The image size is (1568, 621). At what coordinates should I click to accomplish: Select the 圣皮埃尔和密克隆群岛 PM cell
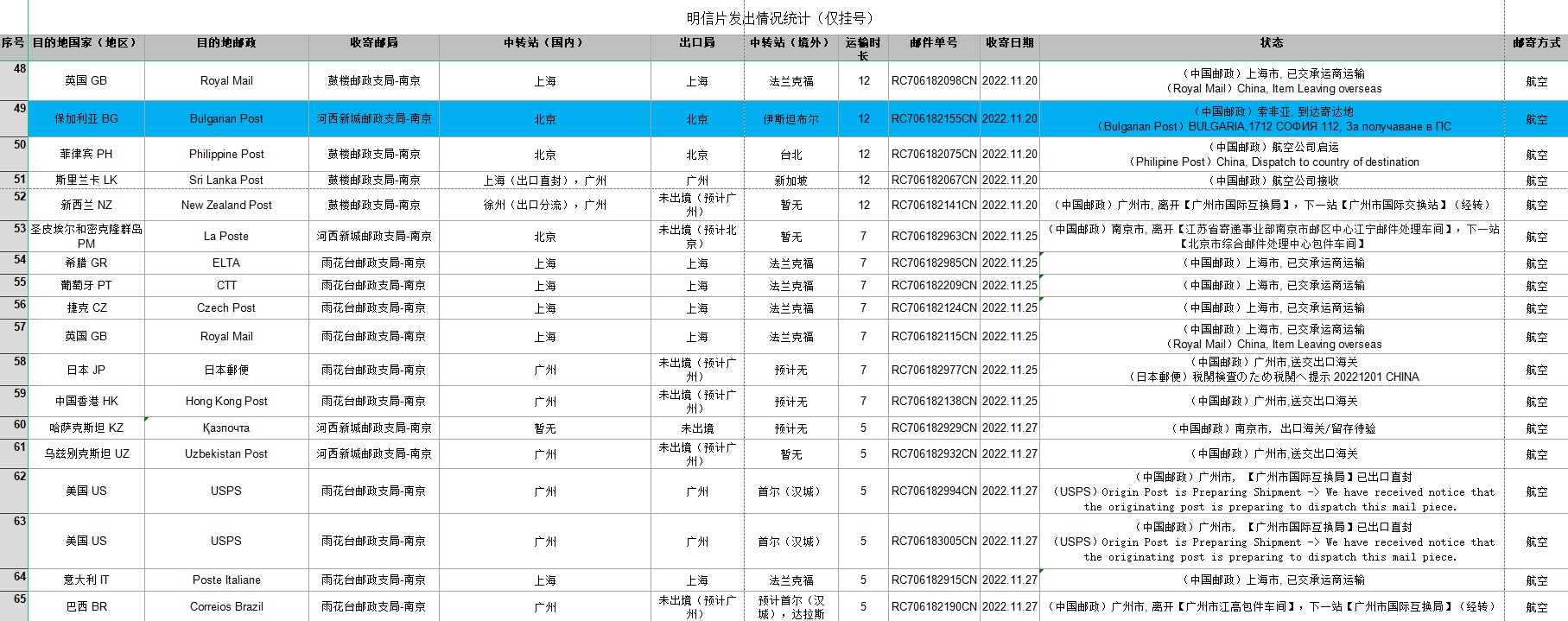86,237
